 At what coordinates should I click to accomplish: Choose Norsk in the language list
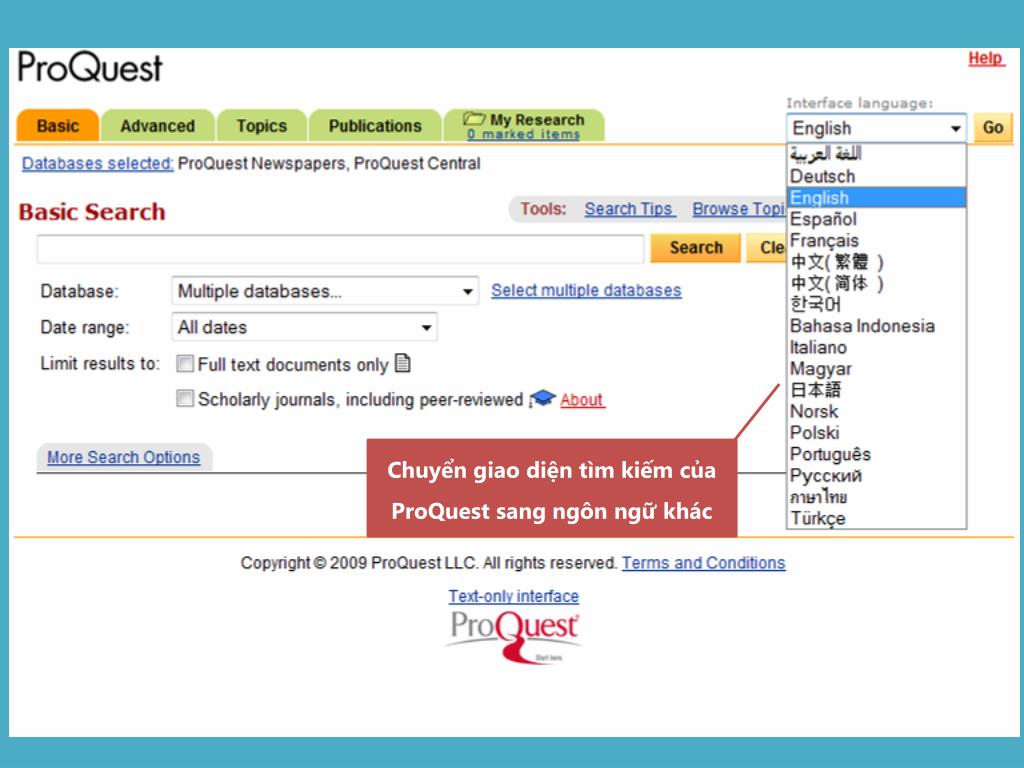click(x=876, y=411)
